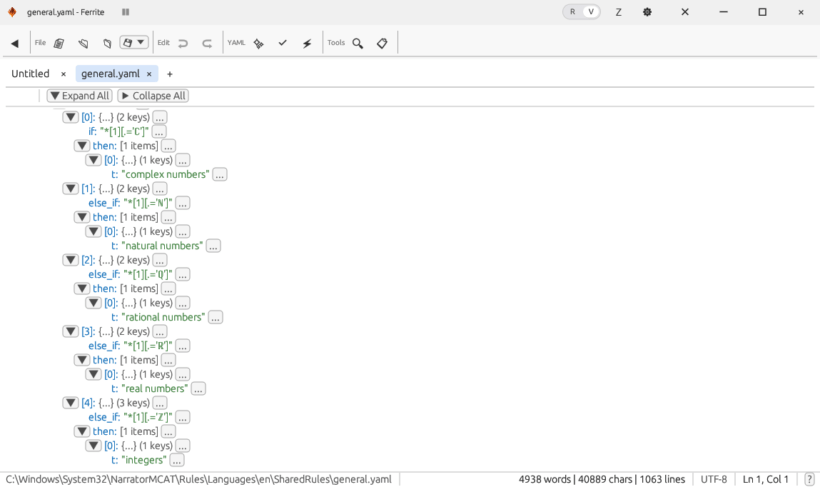The height and width of the screenshot is (487, 820).
Task: Collapse the toolbar with the left arrow
Action: 14,43
